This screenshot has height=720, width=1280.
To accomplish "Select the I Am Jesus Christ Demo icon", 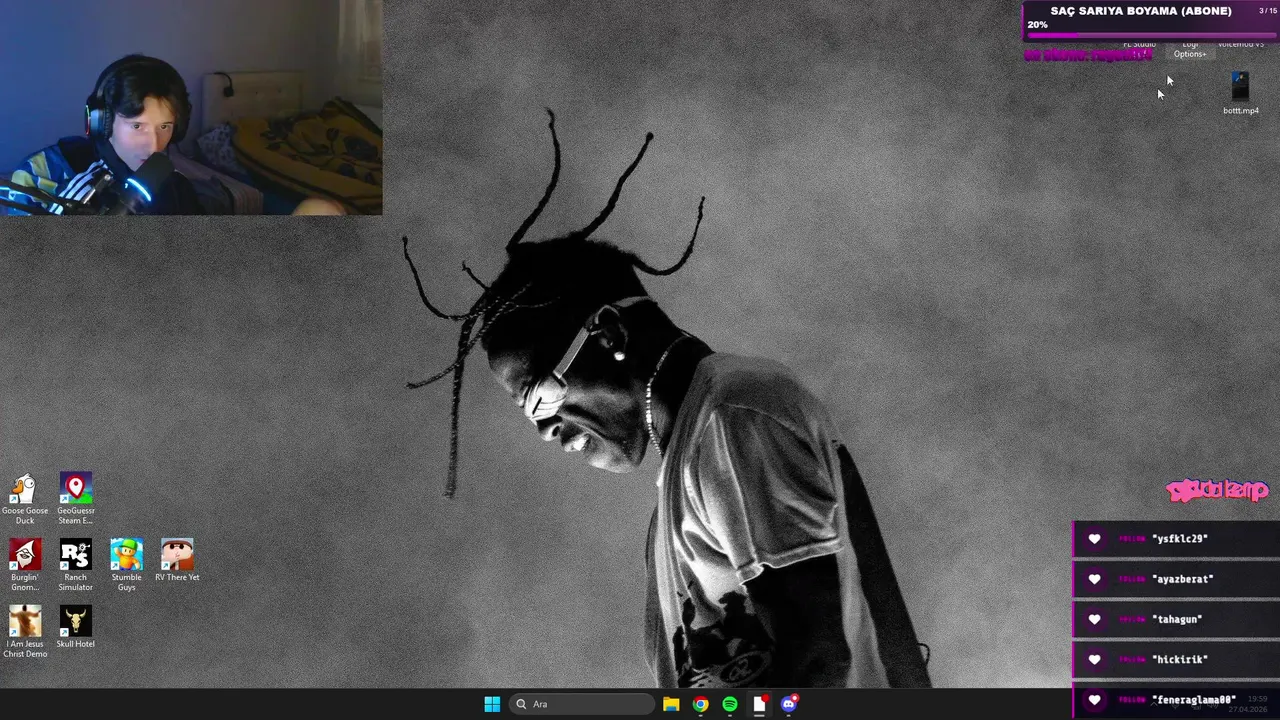I will click(25, 631).
